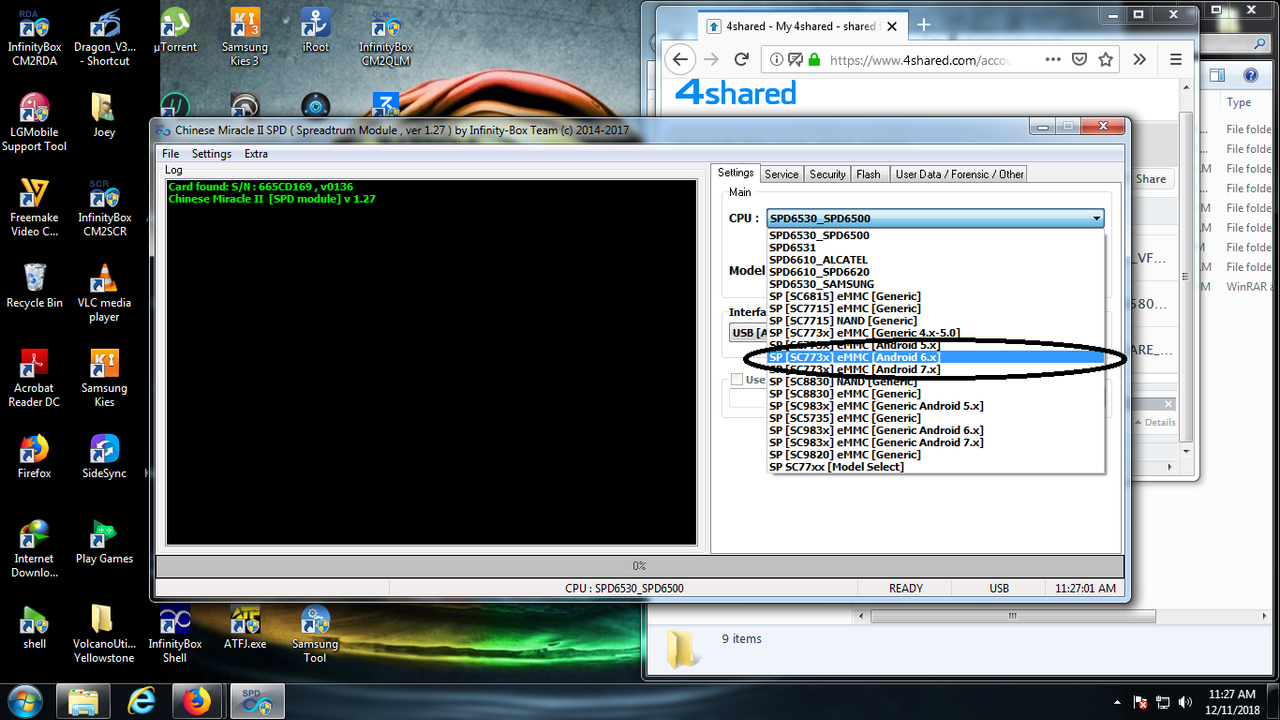The height and width of the screenshot is (720, 1280).
Task: Open Internet Download Manager desktop icon
Action: (x=34, y=549)
